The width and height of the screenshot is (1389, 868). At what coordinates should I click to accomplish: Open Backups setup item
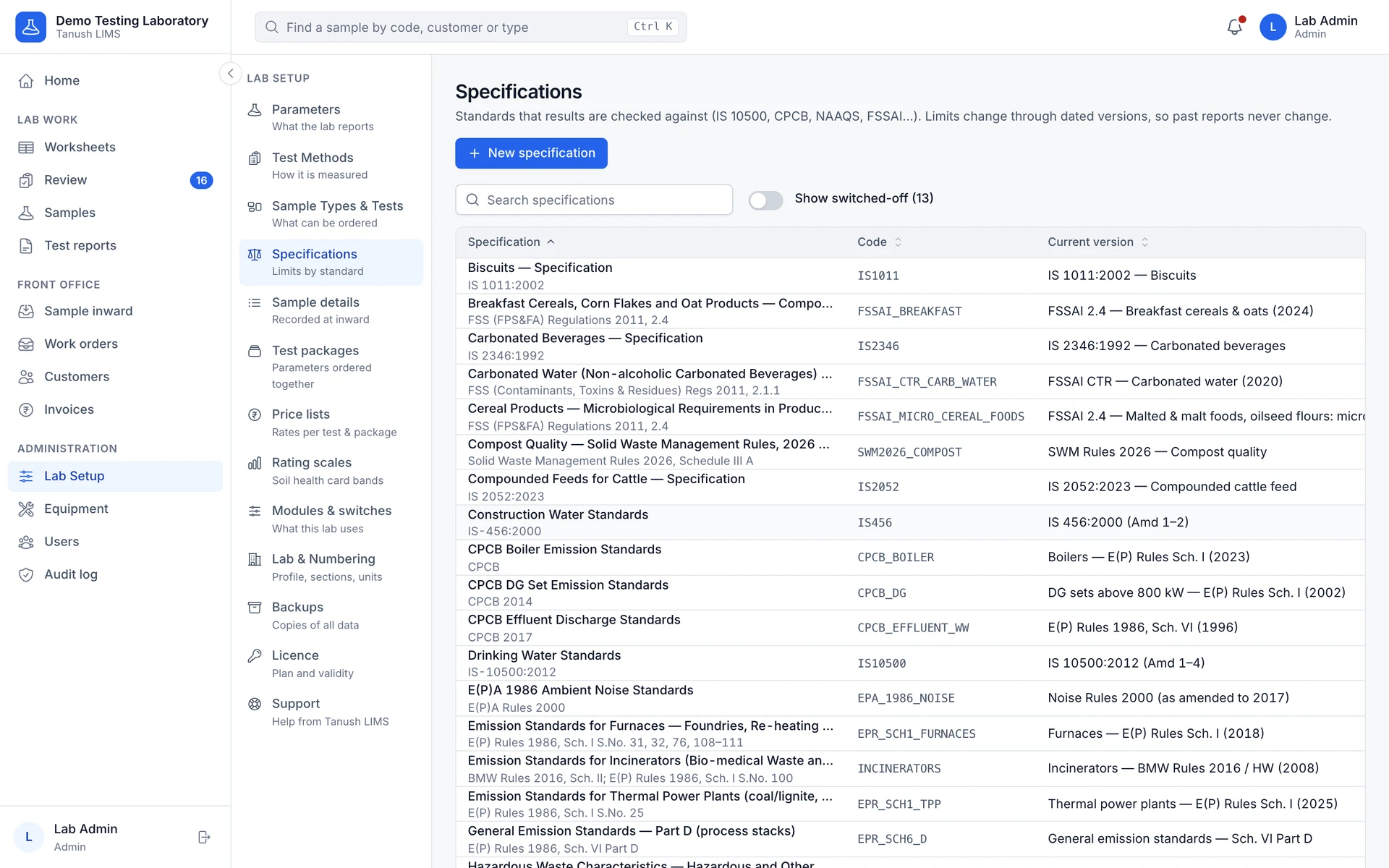point(331,616)
